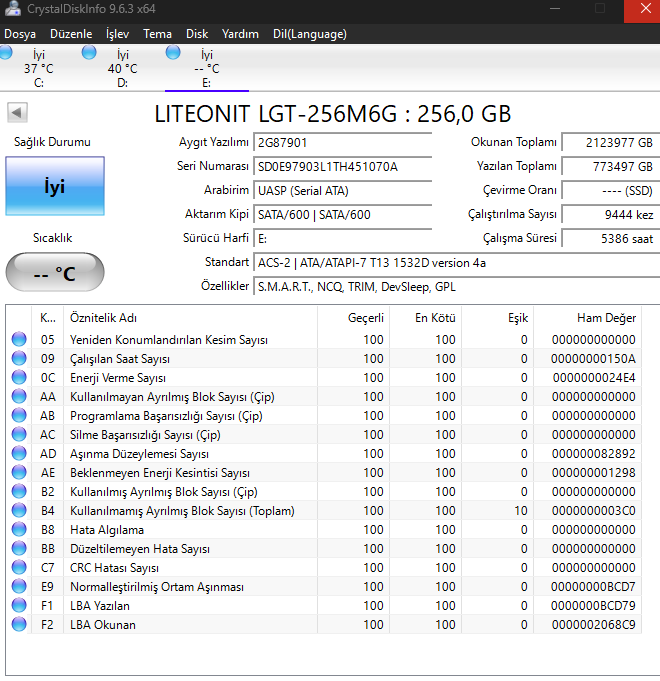Viewport: 660px width, 681px height.
Task: Click rotation rate value ---- (SSD)
Action: pyautogui.click(x=611, y=190)
